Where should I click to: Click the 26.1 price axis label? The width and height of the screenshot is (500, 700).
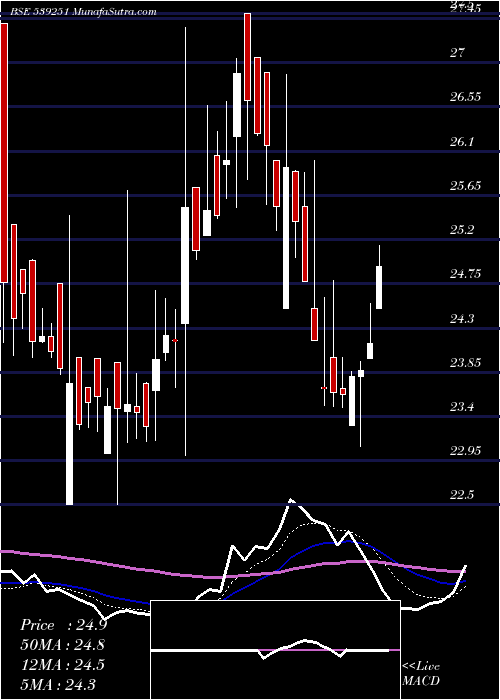point(462,142)
